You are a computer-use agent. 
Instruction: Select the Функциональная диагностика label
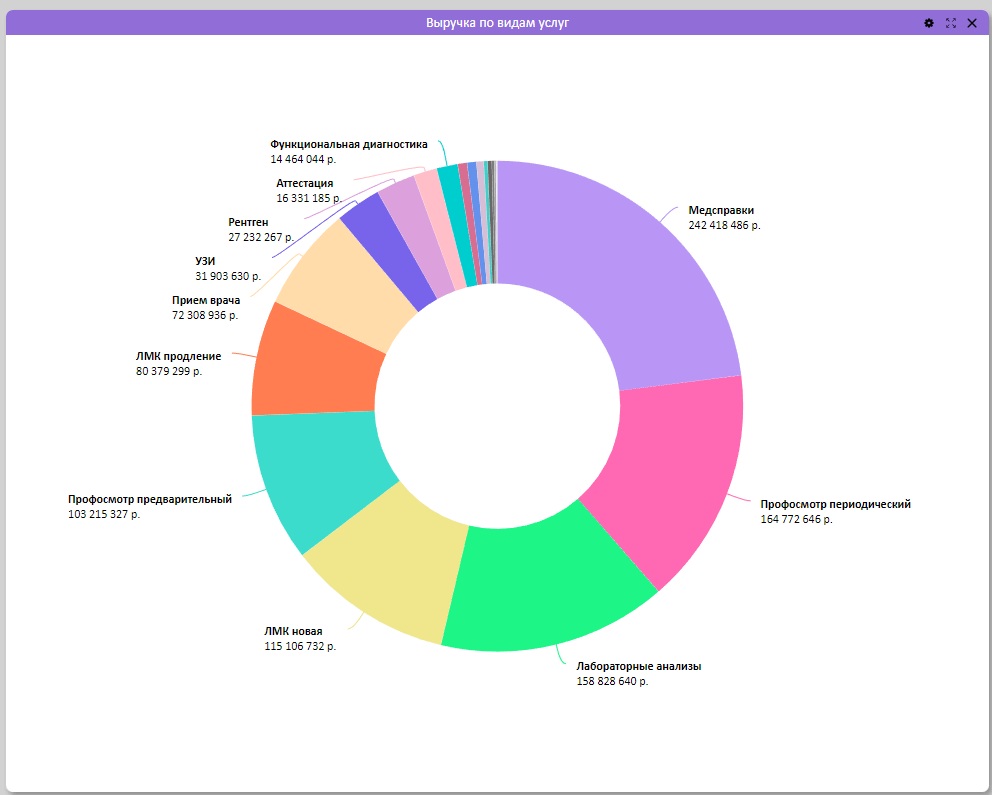coord(349,144)
